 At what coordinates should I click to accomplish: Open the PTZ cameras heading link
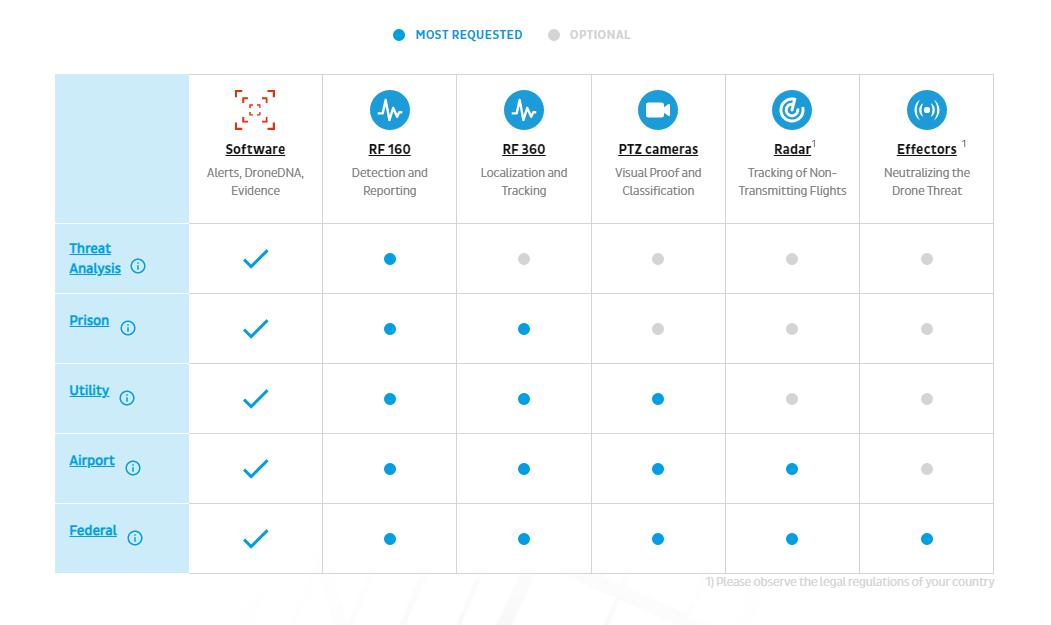658,150
